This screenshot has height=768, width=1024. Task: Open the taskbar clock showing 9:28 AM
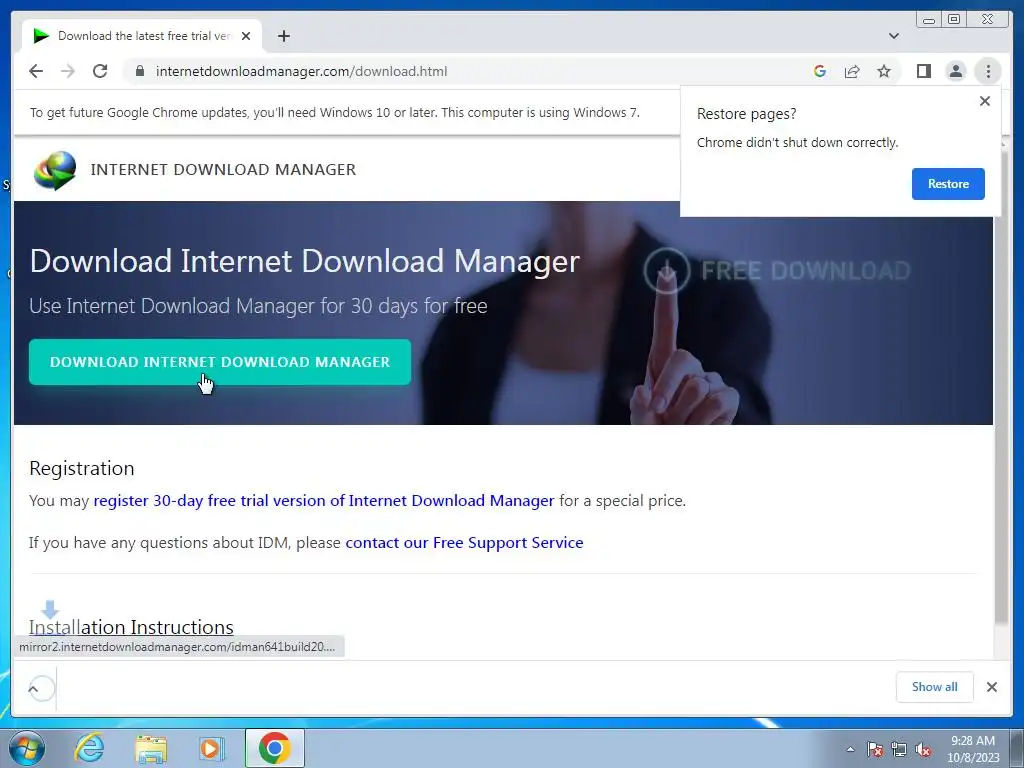(973, 748)
